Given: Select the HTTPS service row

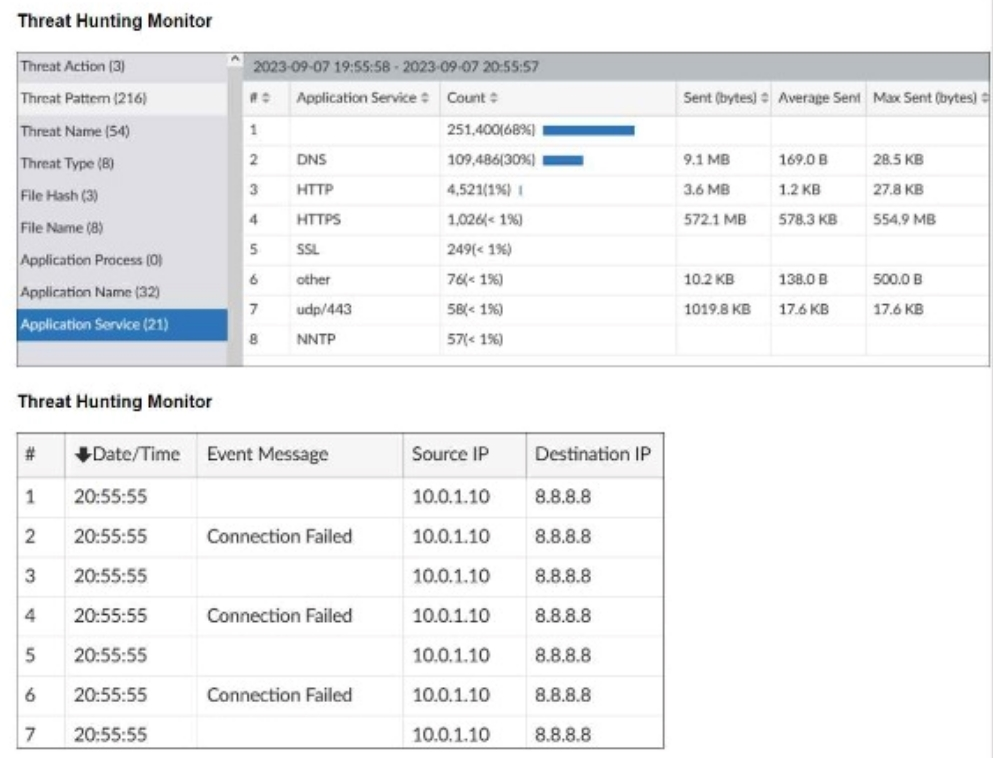Looking at the screenshot, I should [313, 219].
